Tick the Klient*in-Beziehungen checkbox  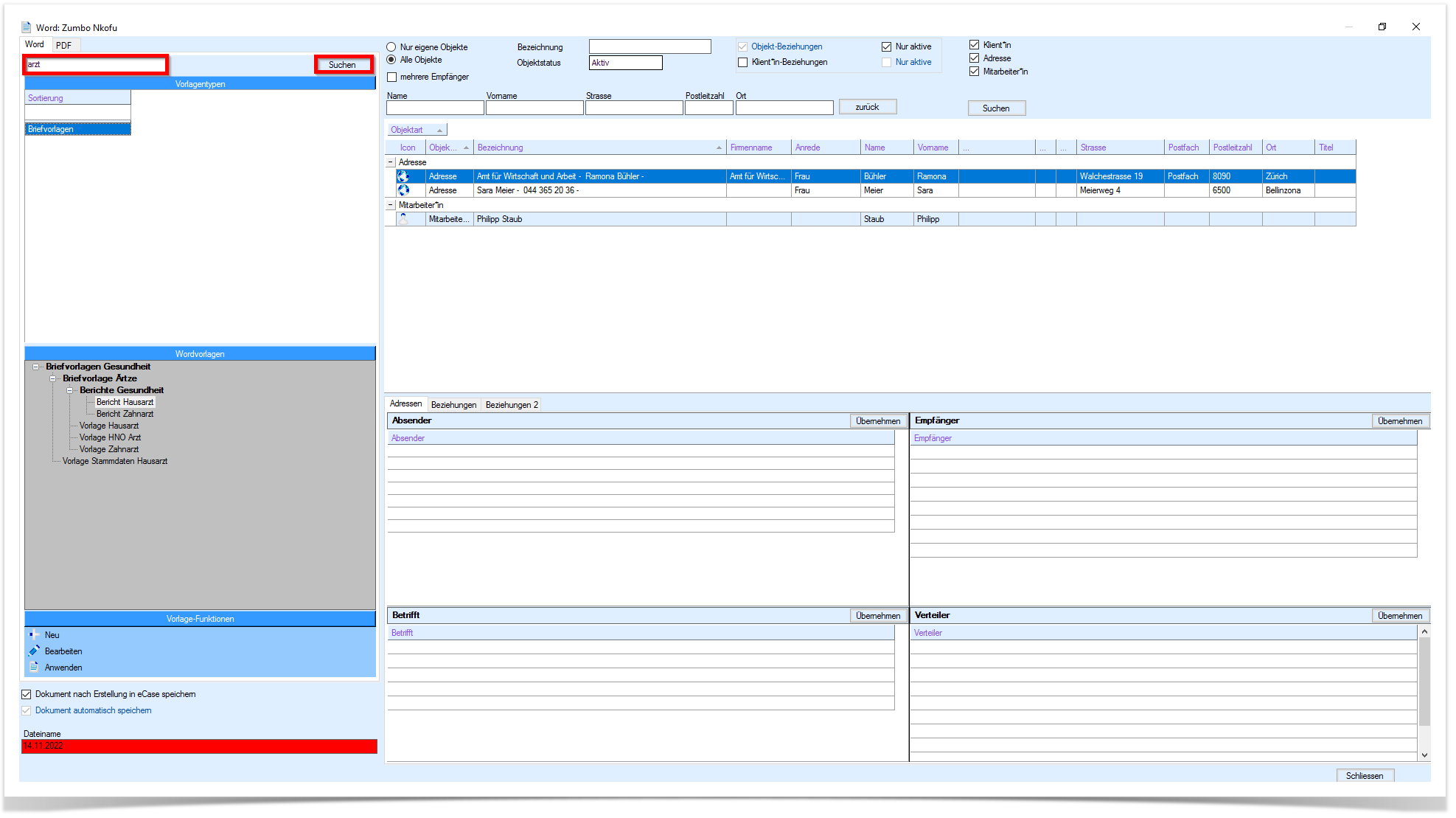pos(743,63)
